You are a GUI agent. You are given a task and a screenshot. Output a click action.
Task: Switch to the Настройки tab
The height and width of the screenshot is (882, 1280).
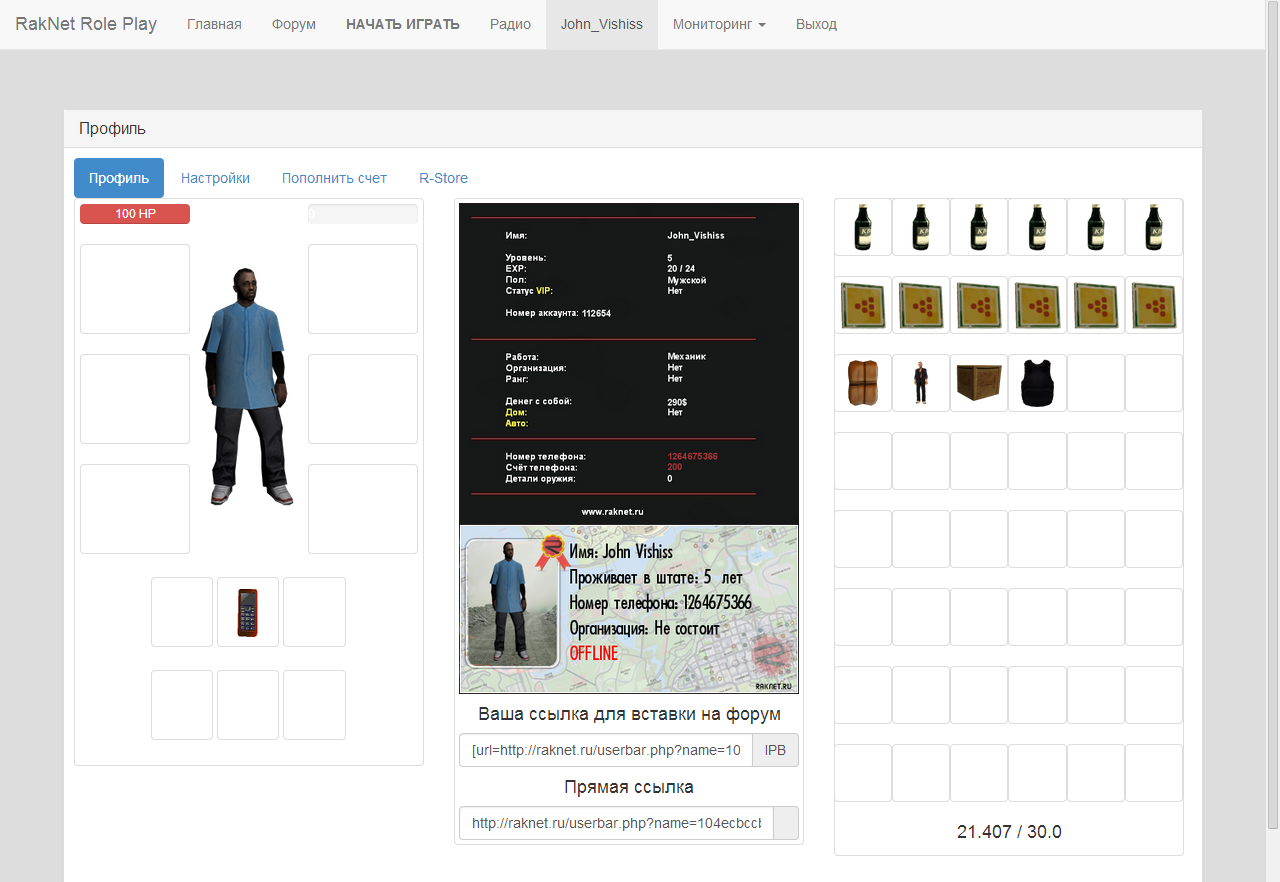(215, 178)
